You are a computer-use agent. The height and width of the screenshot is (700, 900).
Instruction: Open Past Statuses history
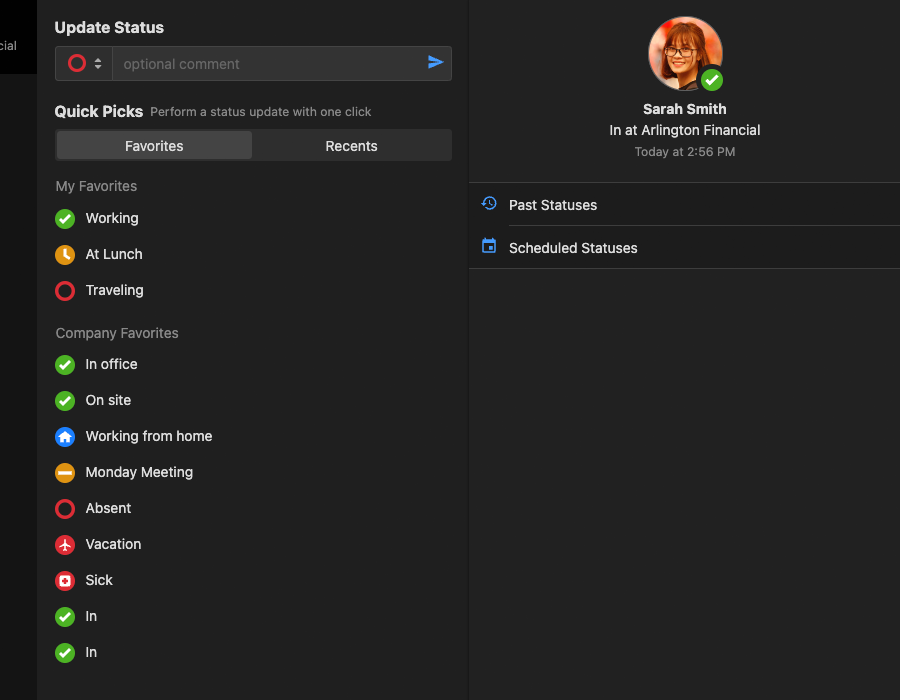[x=552, y=205]
